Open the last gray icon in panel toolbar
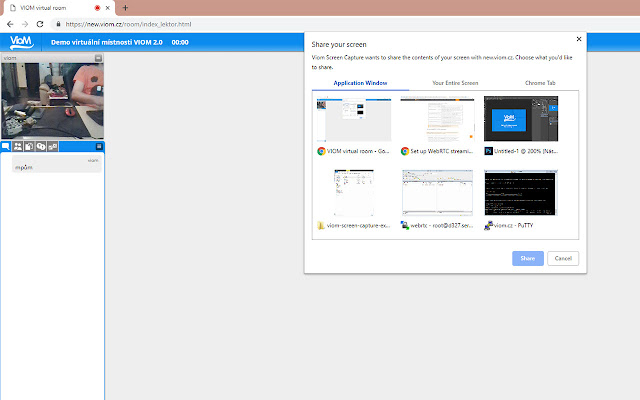Image resolution: width=640 pixels, height=400 pixels. (53, 146)
